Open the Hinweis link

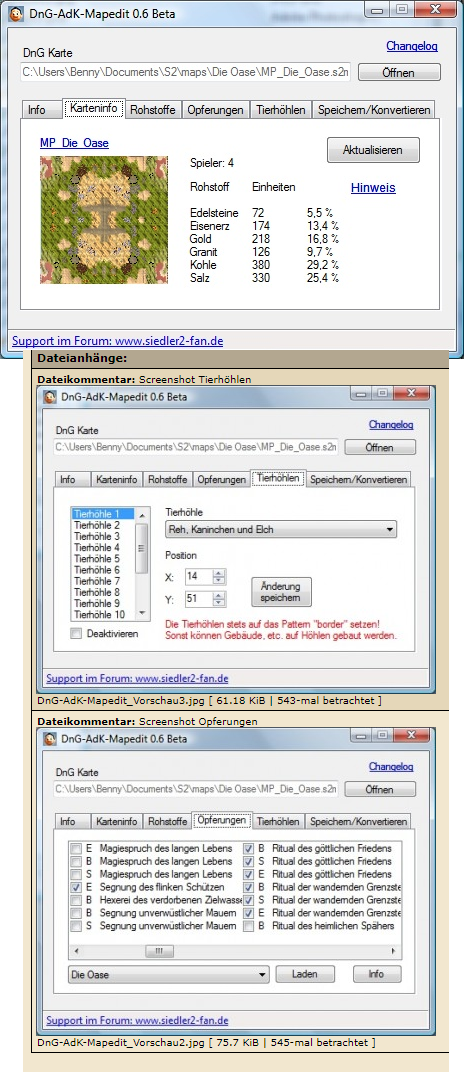click(x=373, y=188)
